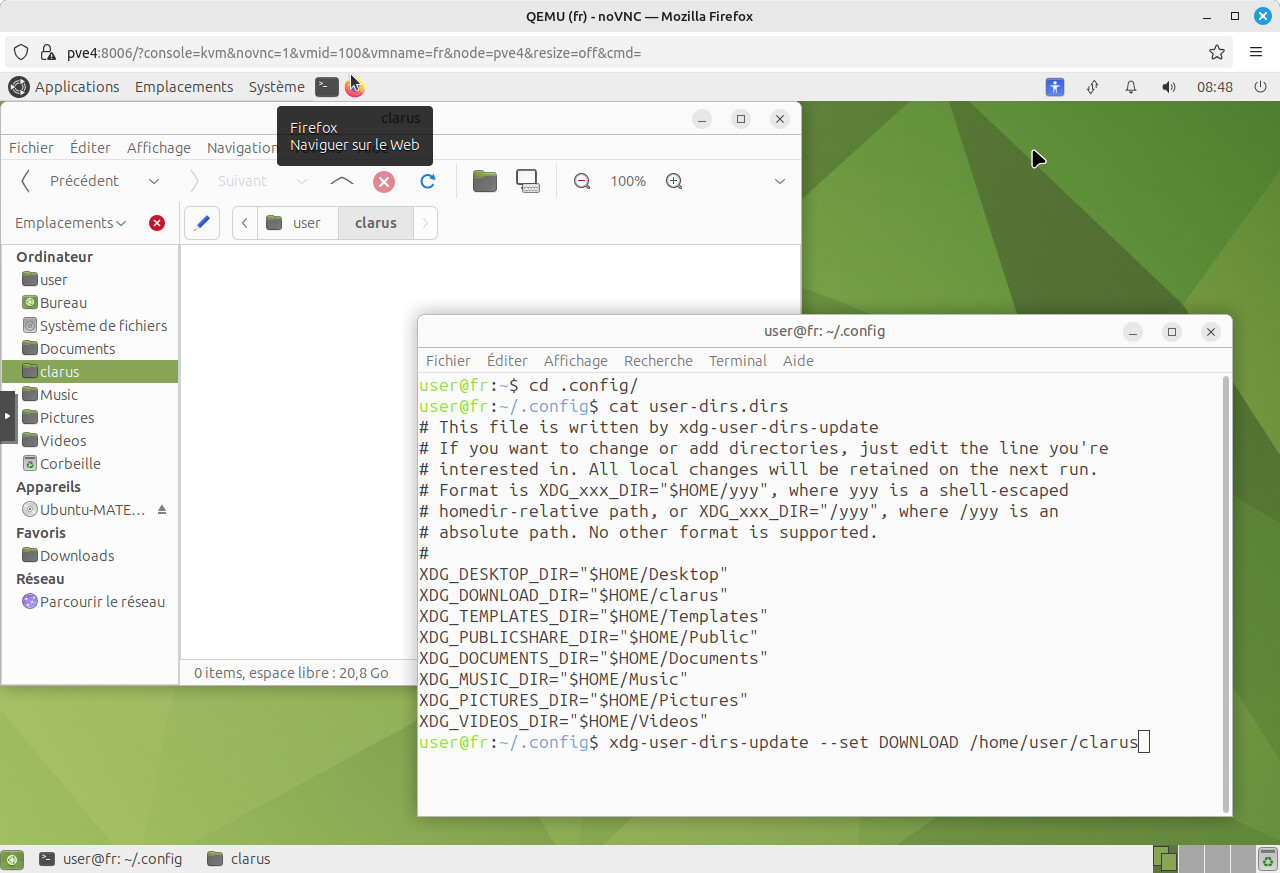1280x873 pixels.
Task: Zoom in using the magnifier plus icon
Action: click(x=674, y=181)
